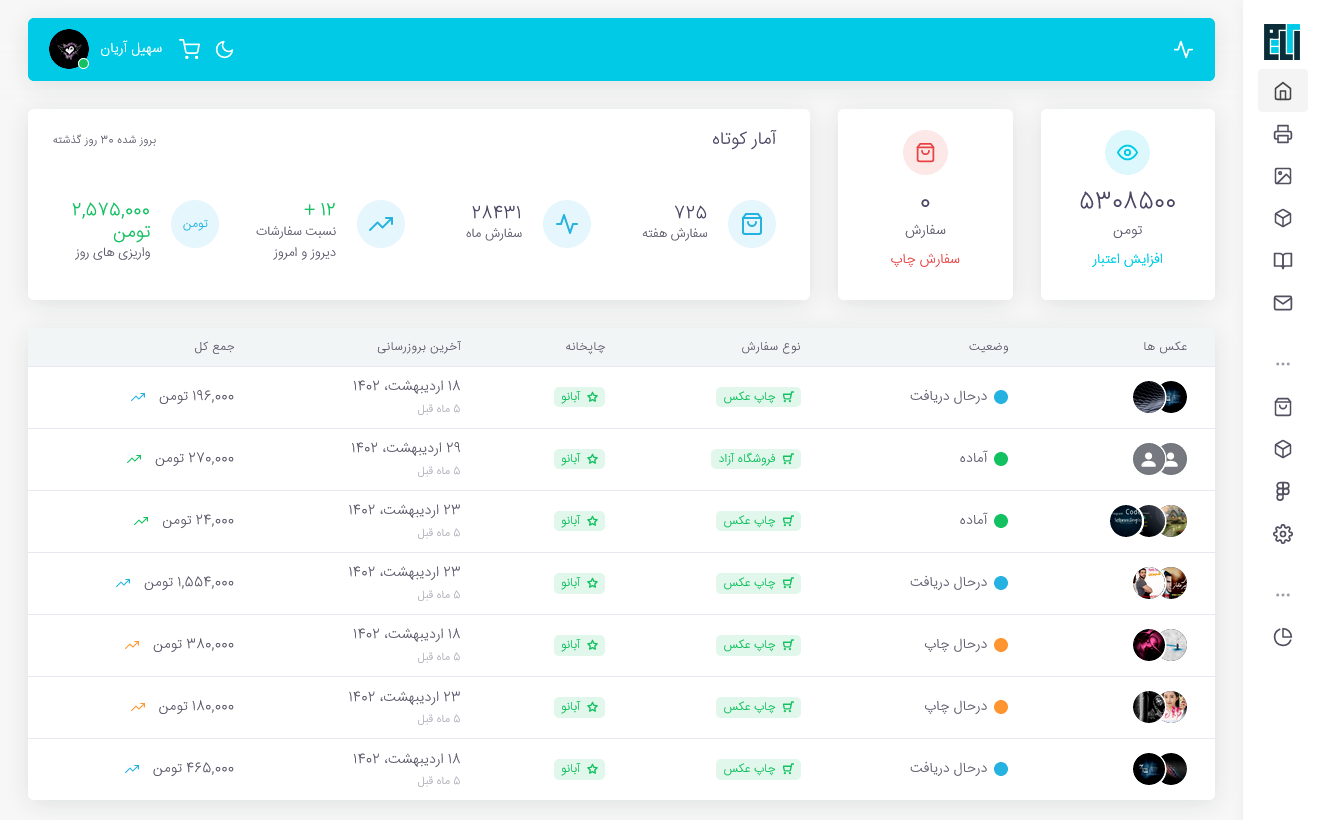Click the activity pulse icon in header
The width and height of the screenshot is (1323, 820).
pyautogui.click(x=1184, y=49)
